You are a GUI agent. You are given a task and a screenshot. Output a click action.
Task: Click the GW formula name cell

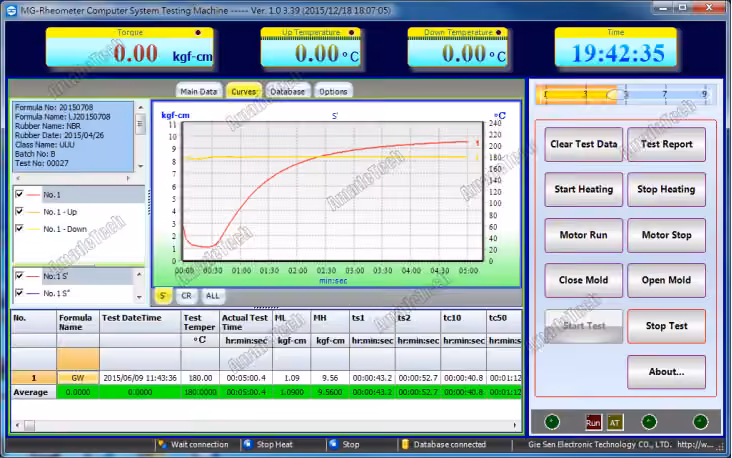pyautogui.click(x=77, y=378)
